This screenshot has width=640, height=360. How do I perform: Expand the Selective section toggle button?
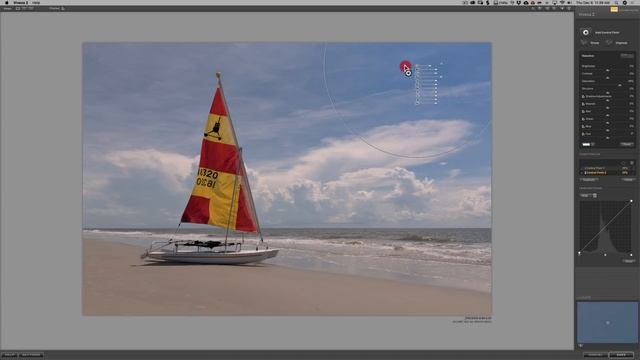[x=627, y=56]
